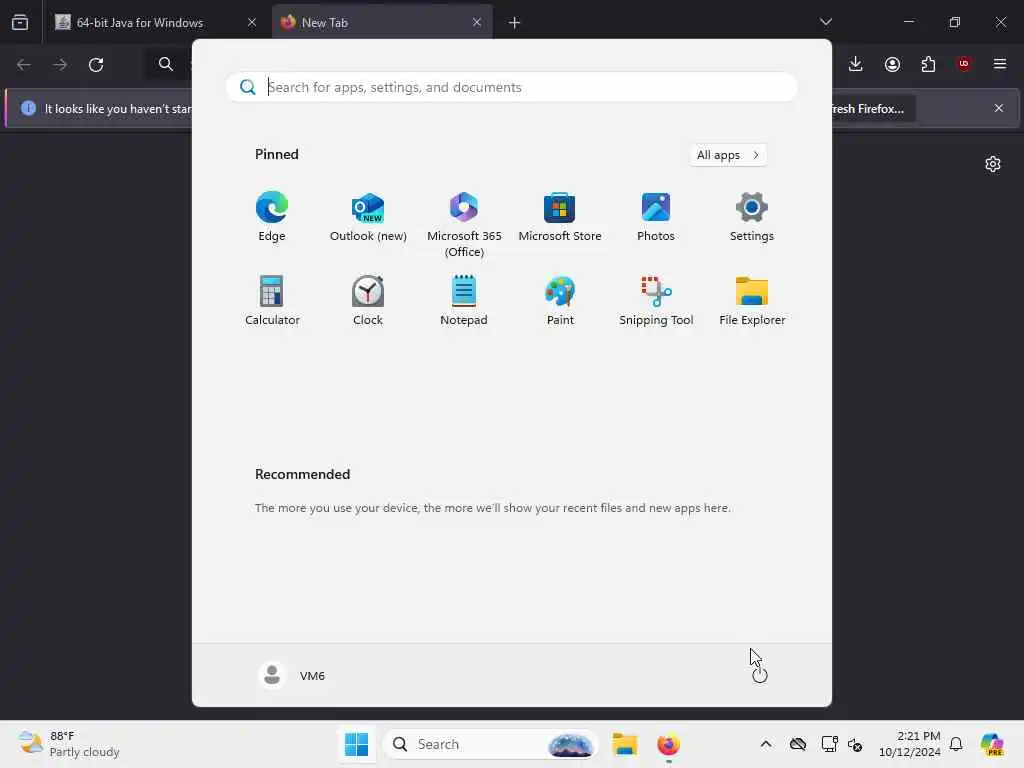Click the Windows Start button on taskbar
The height and width of the screenshot is (768, 1024).
356,744
